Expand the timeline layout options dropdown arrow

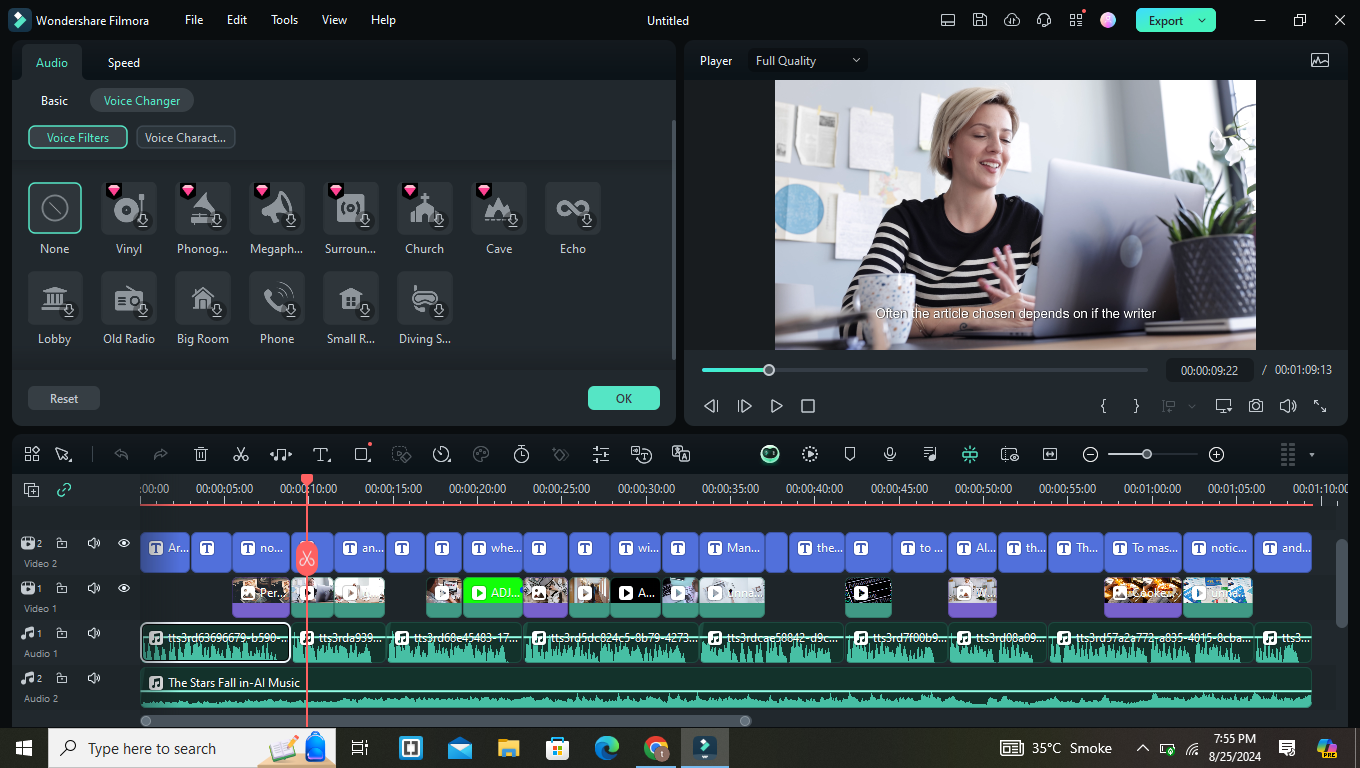(1312, 455)
